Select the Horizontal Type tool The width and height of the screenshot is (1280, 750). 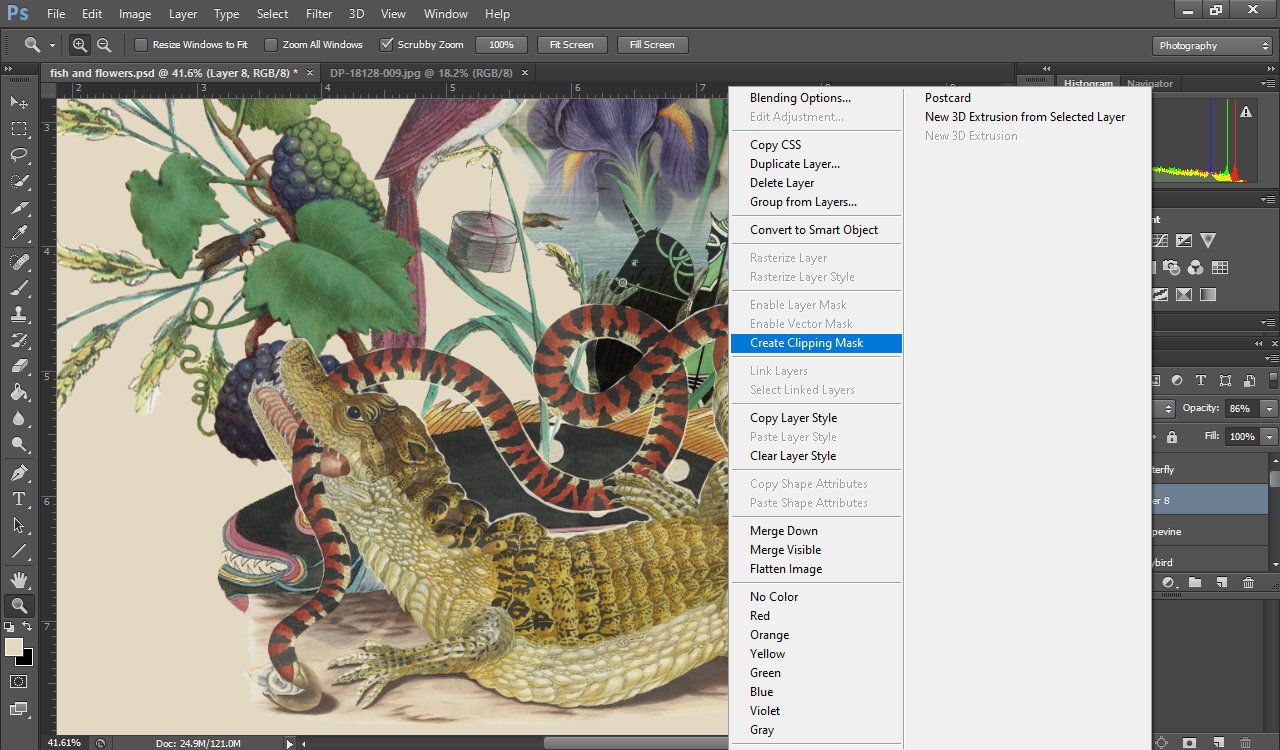(x=19, y=498)
